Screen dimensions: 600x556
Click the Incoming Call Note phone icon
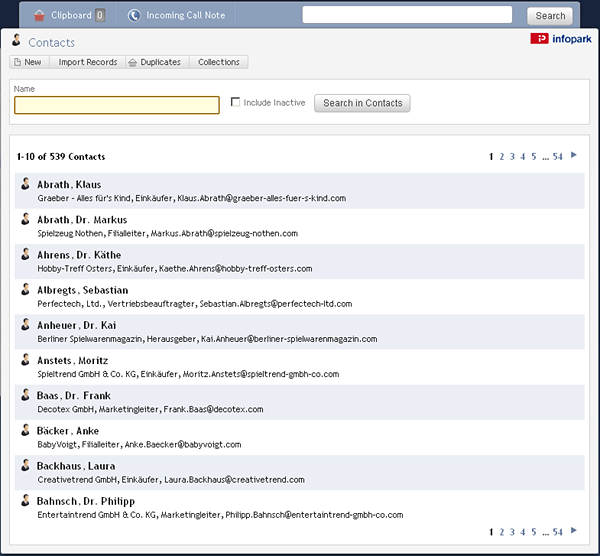134,15
